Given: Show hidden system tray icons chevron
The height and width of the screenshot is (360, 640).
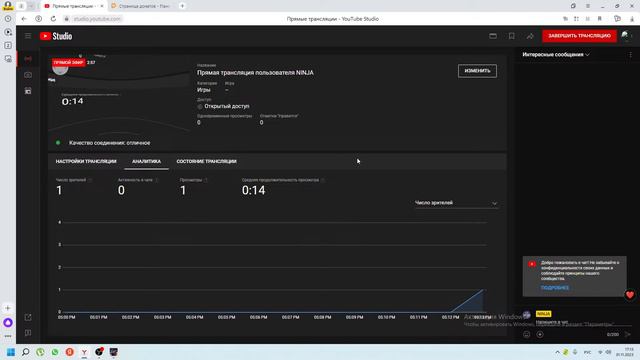Looking at the screenshot, I should point(557,352).
